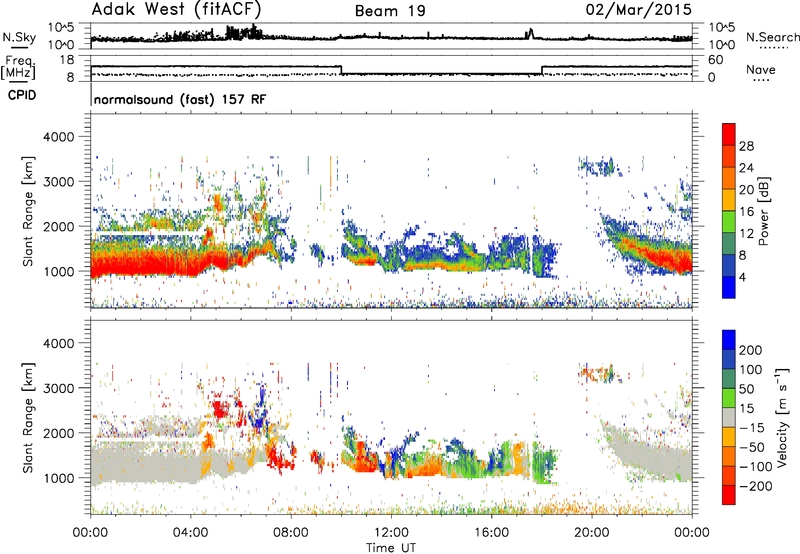The width and height of the screenshot is (800, 554).
Task: Click the 'CPID' label
Action: pos(22,95)
